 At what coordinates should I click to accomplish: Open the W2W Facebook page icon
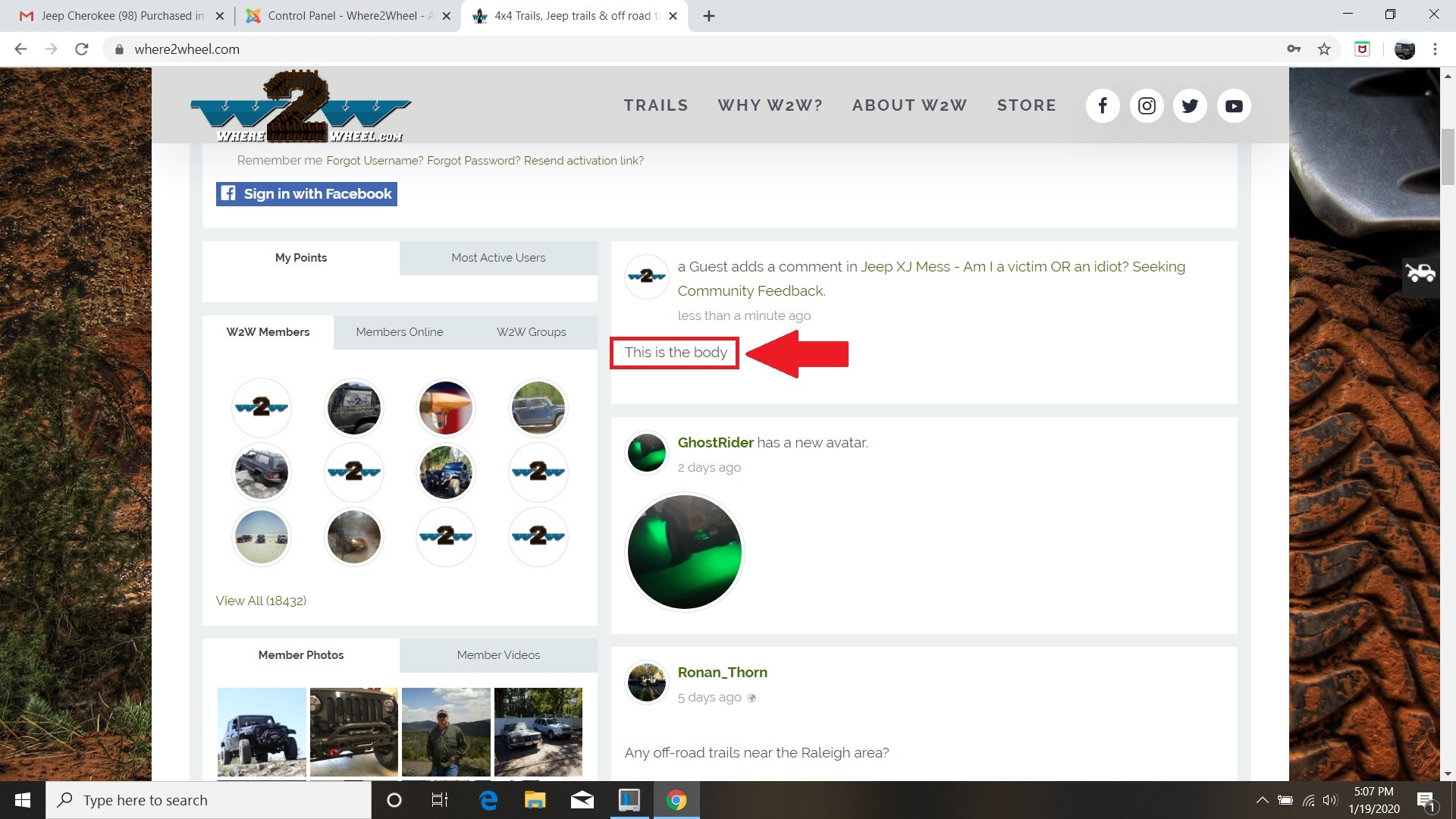[1103, 106]
